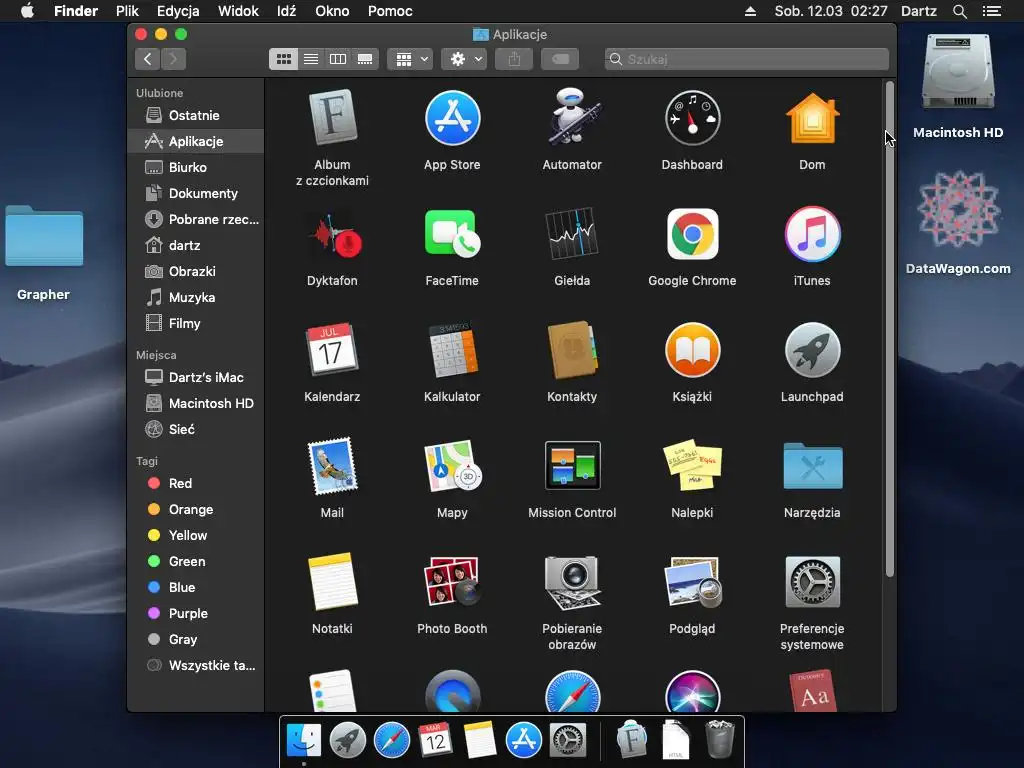Open iTunes from the Applications folder
Image resolution: width=1024 pixels, height=768 pixels.
tap(812, 234)
